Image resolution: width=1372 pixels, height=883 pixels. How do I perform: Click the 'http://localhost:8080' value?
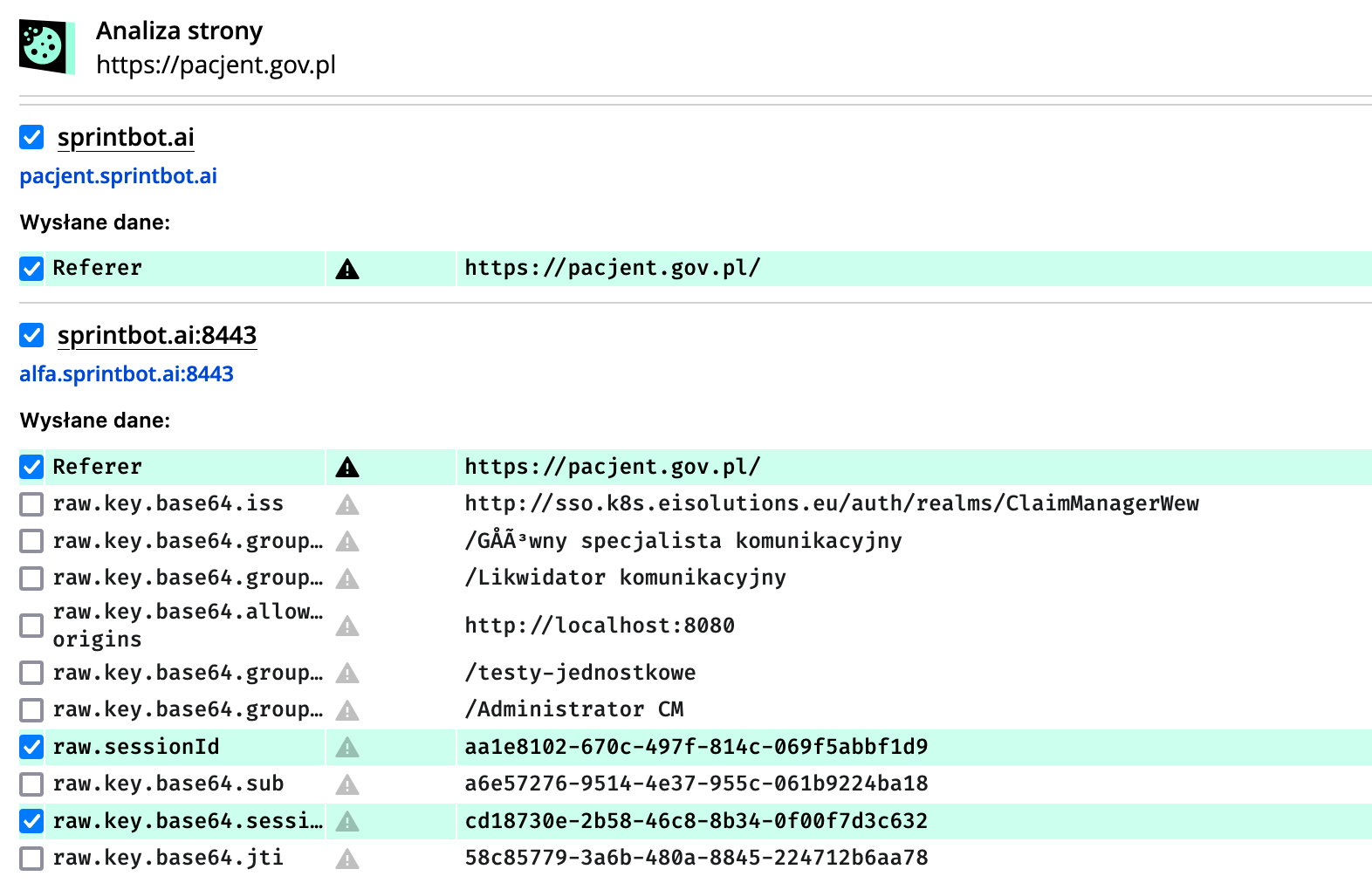600,626
